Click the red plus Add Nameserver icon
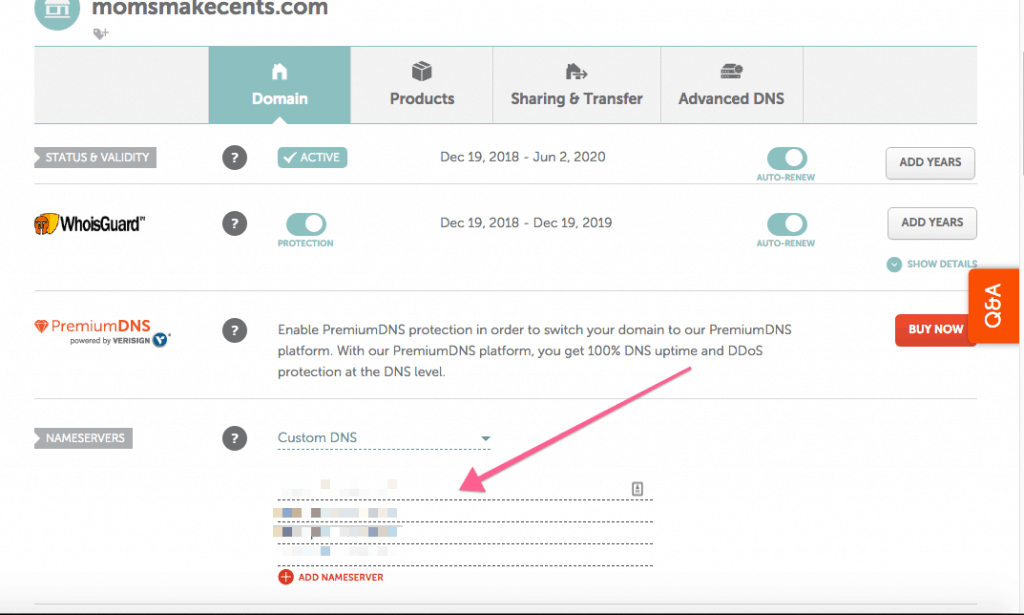Screen dimensions: 1024x615 click(286, 577)
